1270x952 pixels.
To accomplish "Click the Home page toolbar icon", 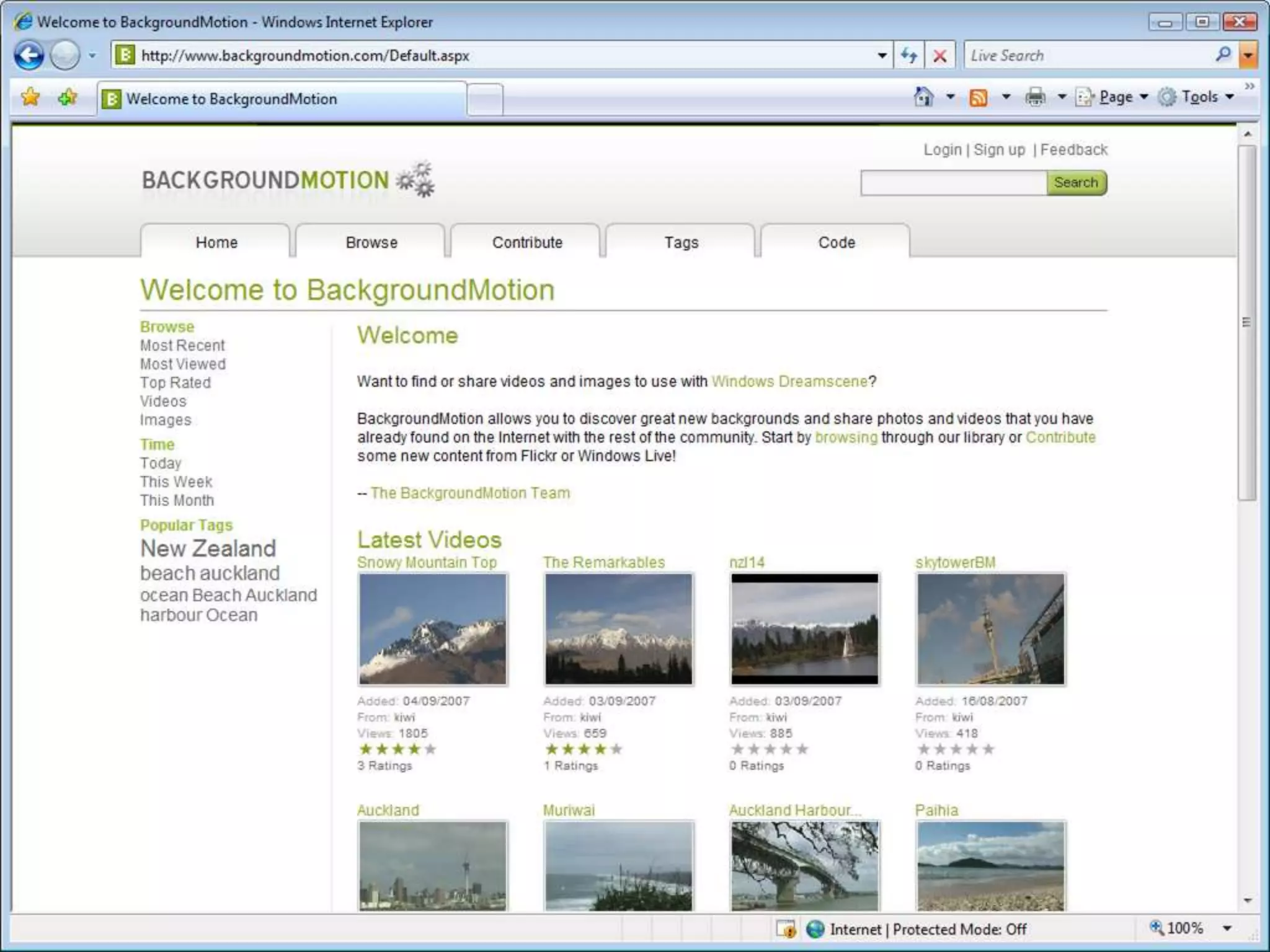I will click(x=923, y=97).
